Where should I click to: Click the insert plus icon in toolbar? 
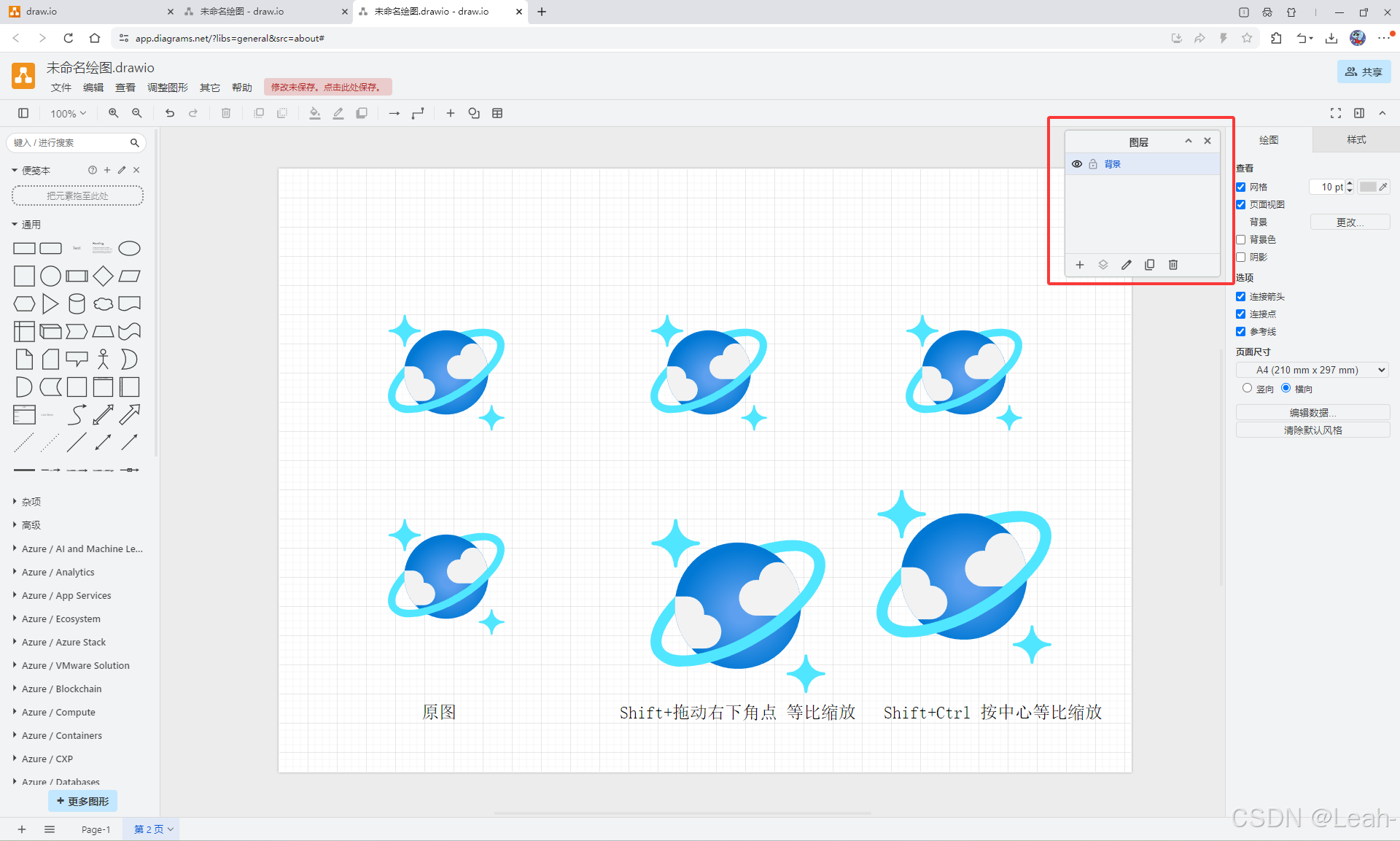tap(451, 113)
